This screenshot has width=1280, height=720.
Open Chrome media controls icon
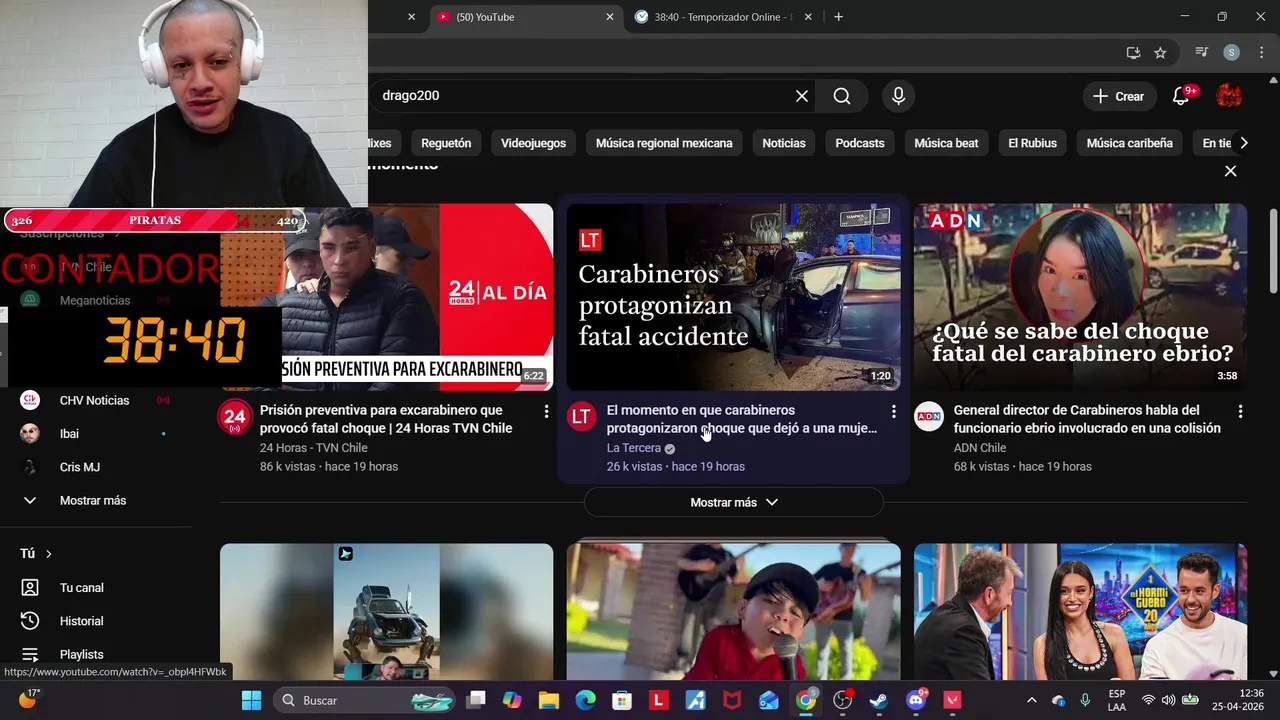(1203, 53)
